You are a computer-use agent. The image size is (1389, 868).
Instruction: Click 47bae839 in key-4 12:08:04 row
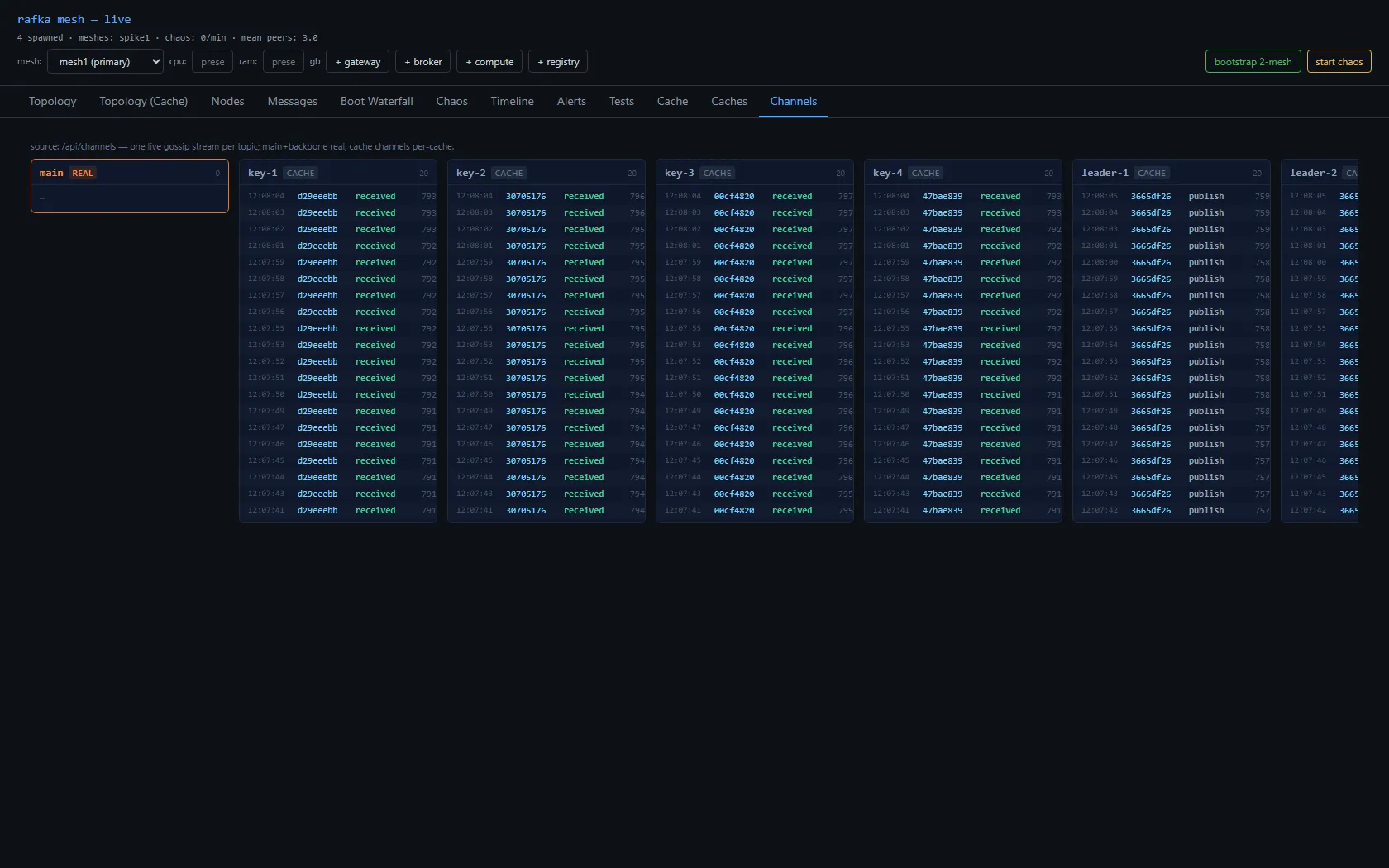pyautogui.click(x=943, y=196)
